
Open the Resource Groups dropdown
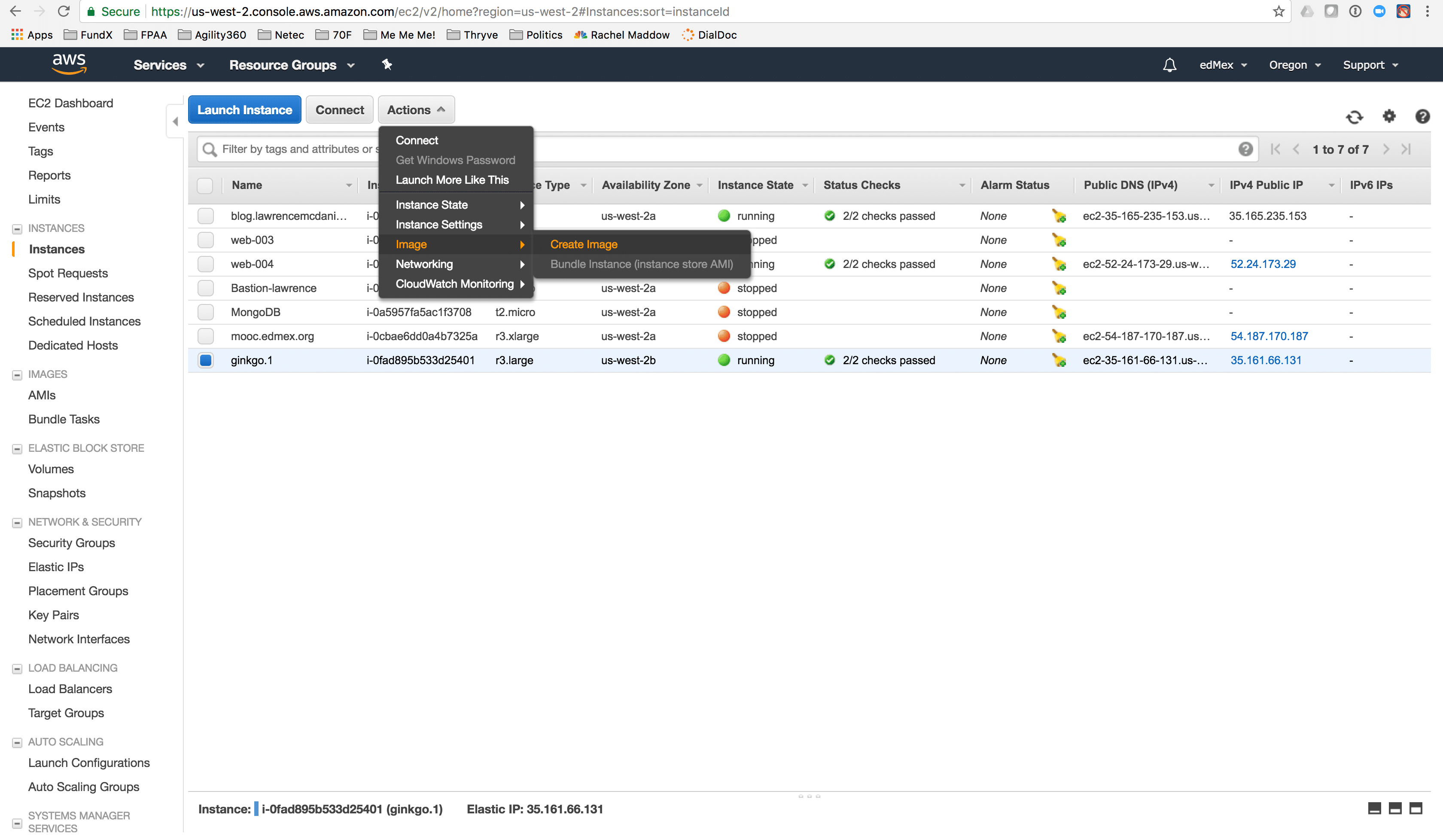coord(292,65)
